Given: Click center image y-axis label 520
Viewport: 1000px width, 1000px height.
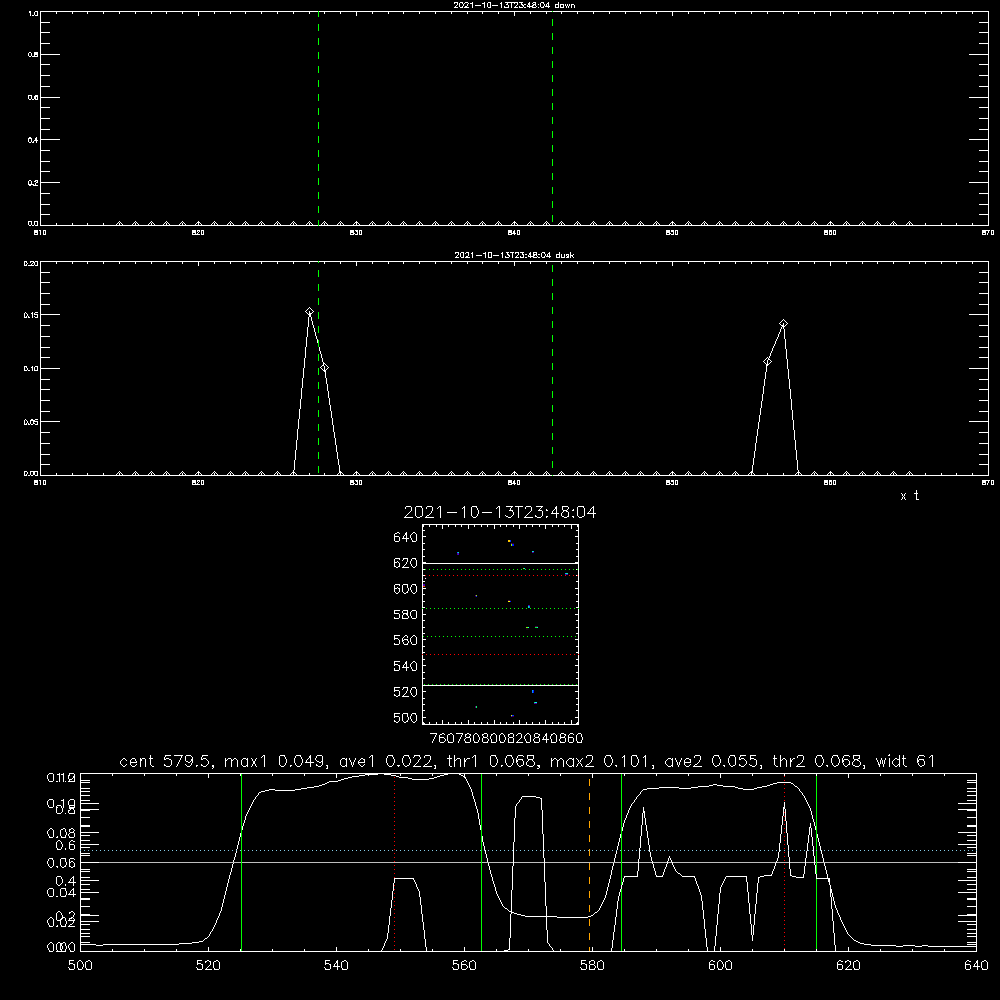Looking at the screenshot, I should (x=406, y=692).
